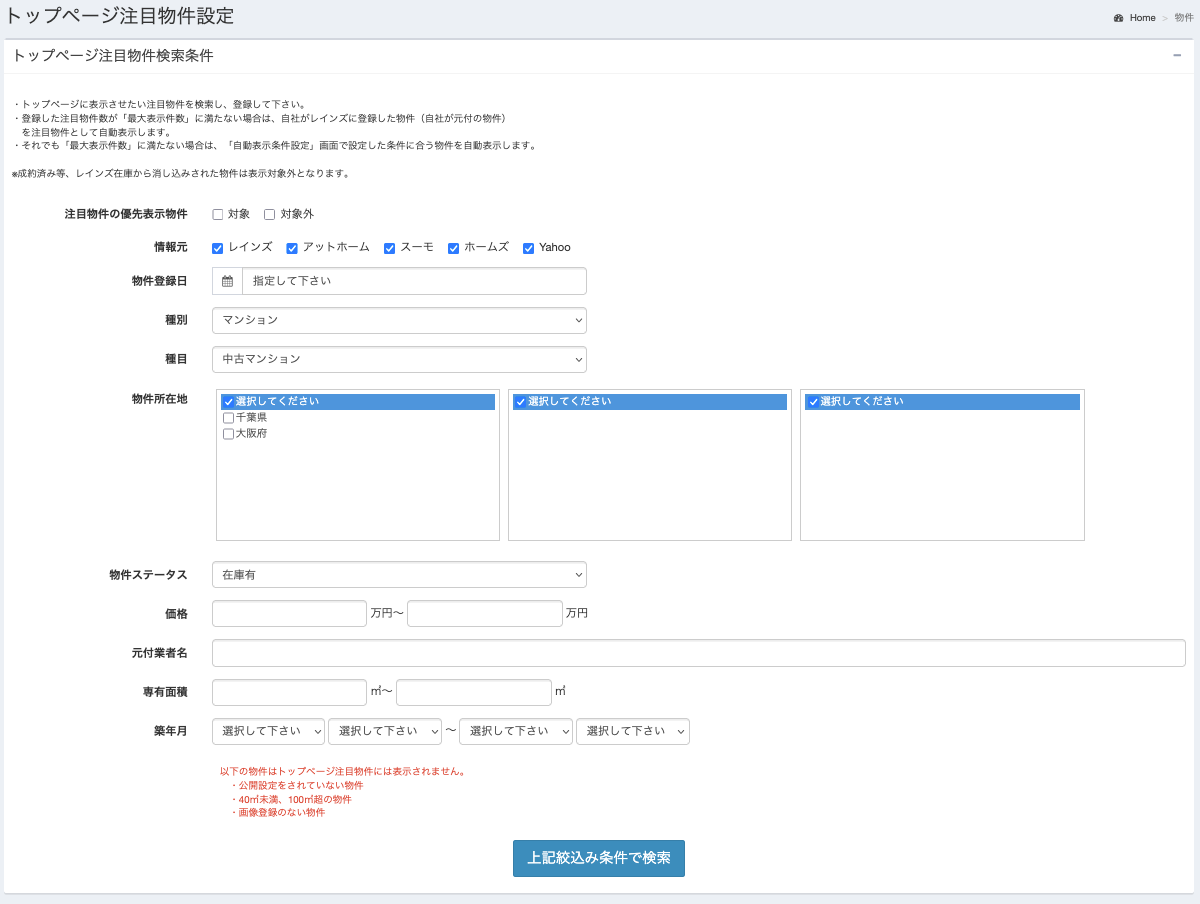This screenshot has width=1200, height=904.
Task: Uncheck the ホームズ source checkbox
Action: tap(453, 248)
